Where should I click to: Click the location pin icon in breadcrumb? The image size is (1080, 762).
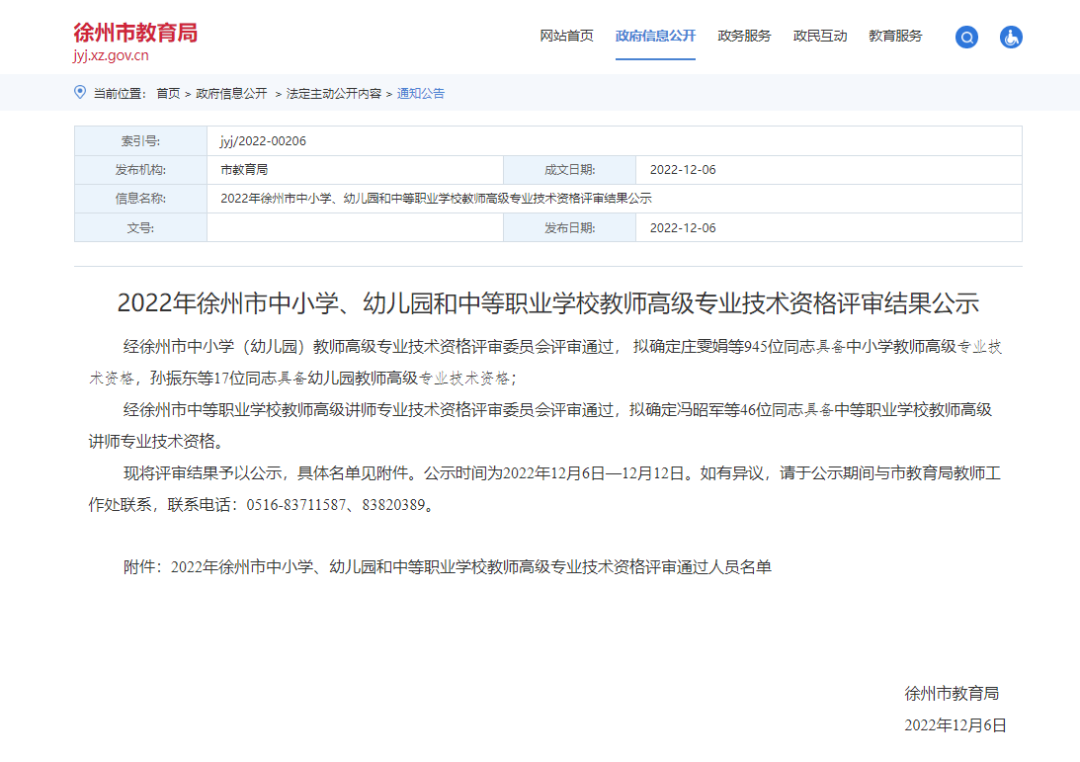(x=80, y=92)
